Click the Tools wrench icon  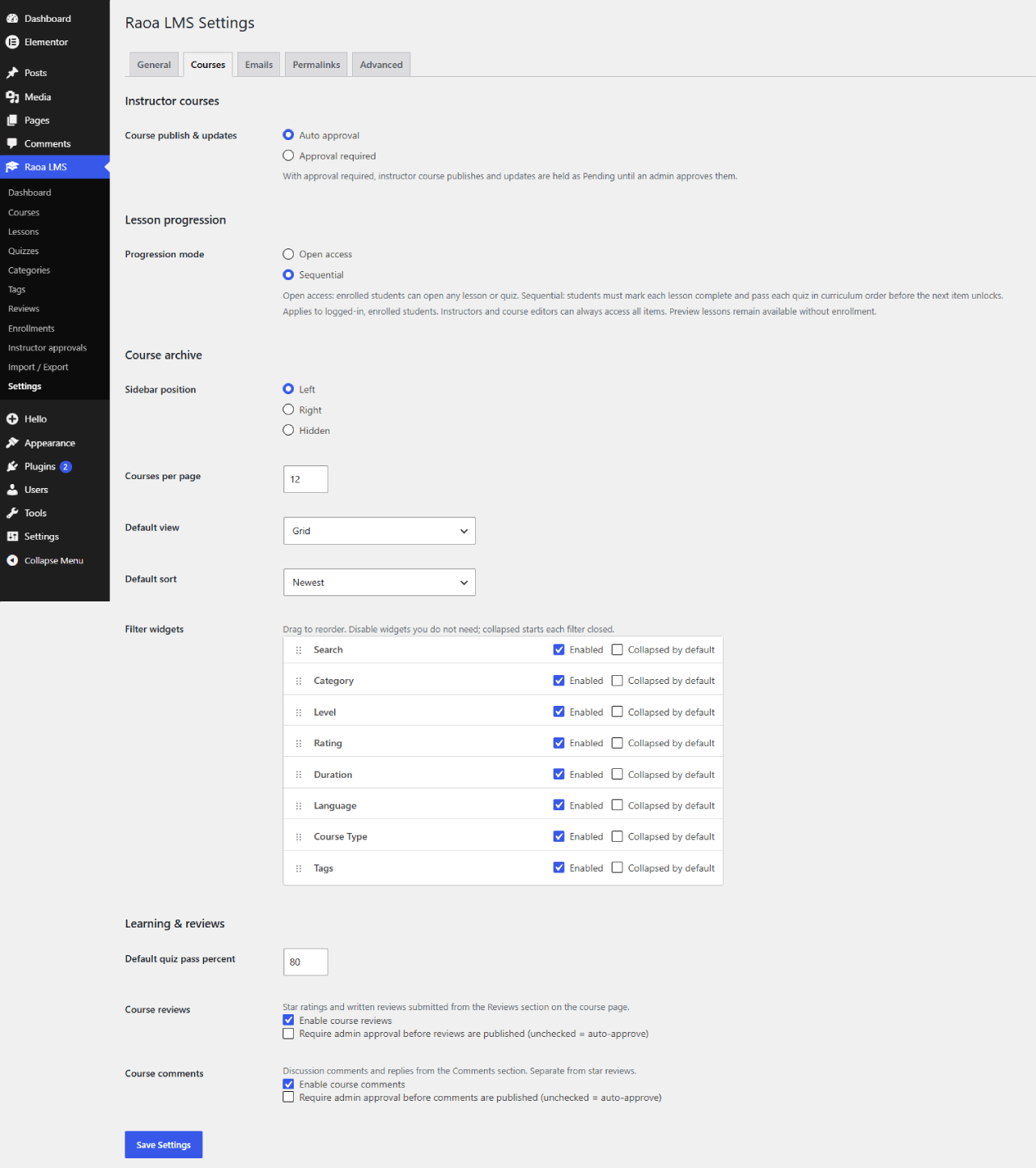pos(12,513)
